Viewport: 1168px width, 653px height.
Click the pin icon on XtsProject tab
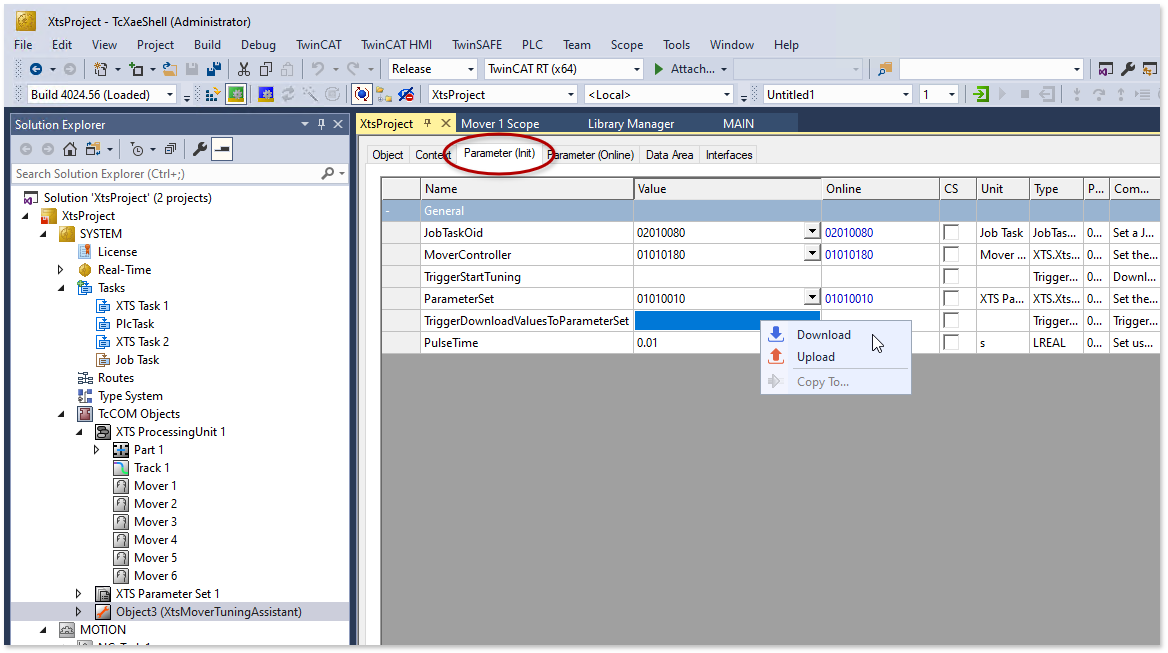pyautogui.click(x=428, y=123)
